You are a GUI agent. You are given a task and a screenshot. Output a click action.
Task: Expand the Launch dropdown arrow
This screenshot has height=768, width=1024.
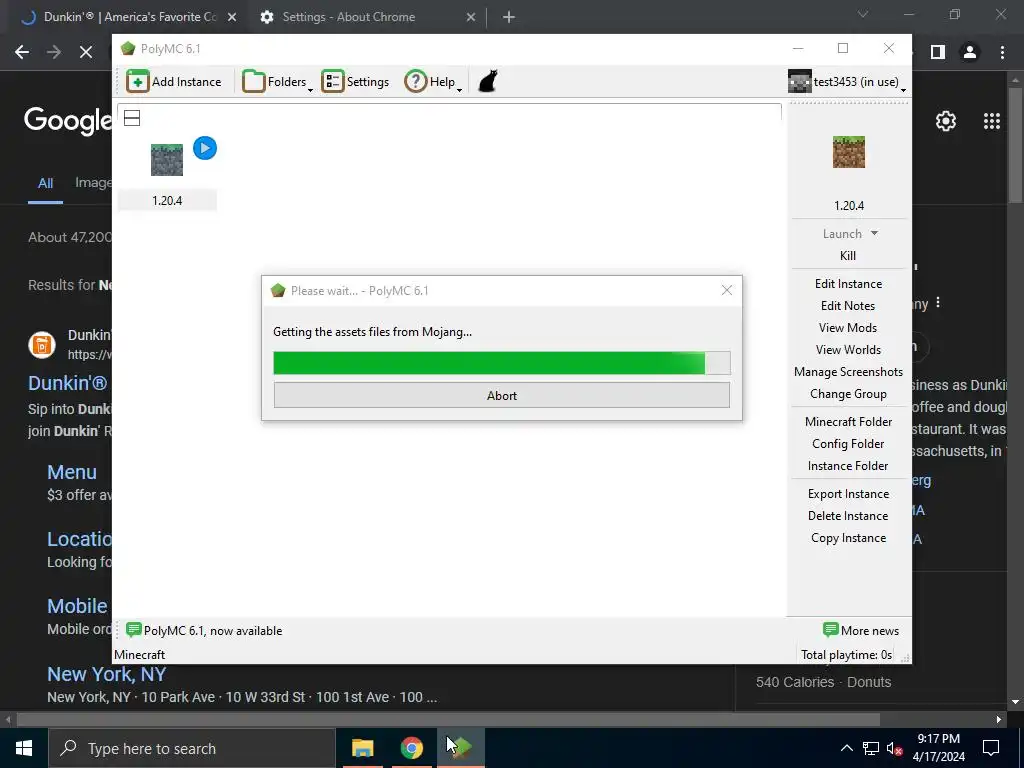[x=874, y=233]
